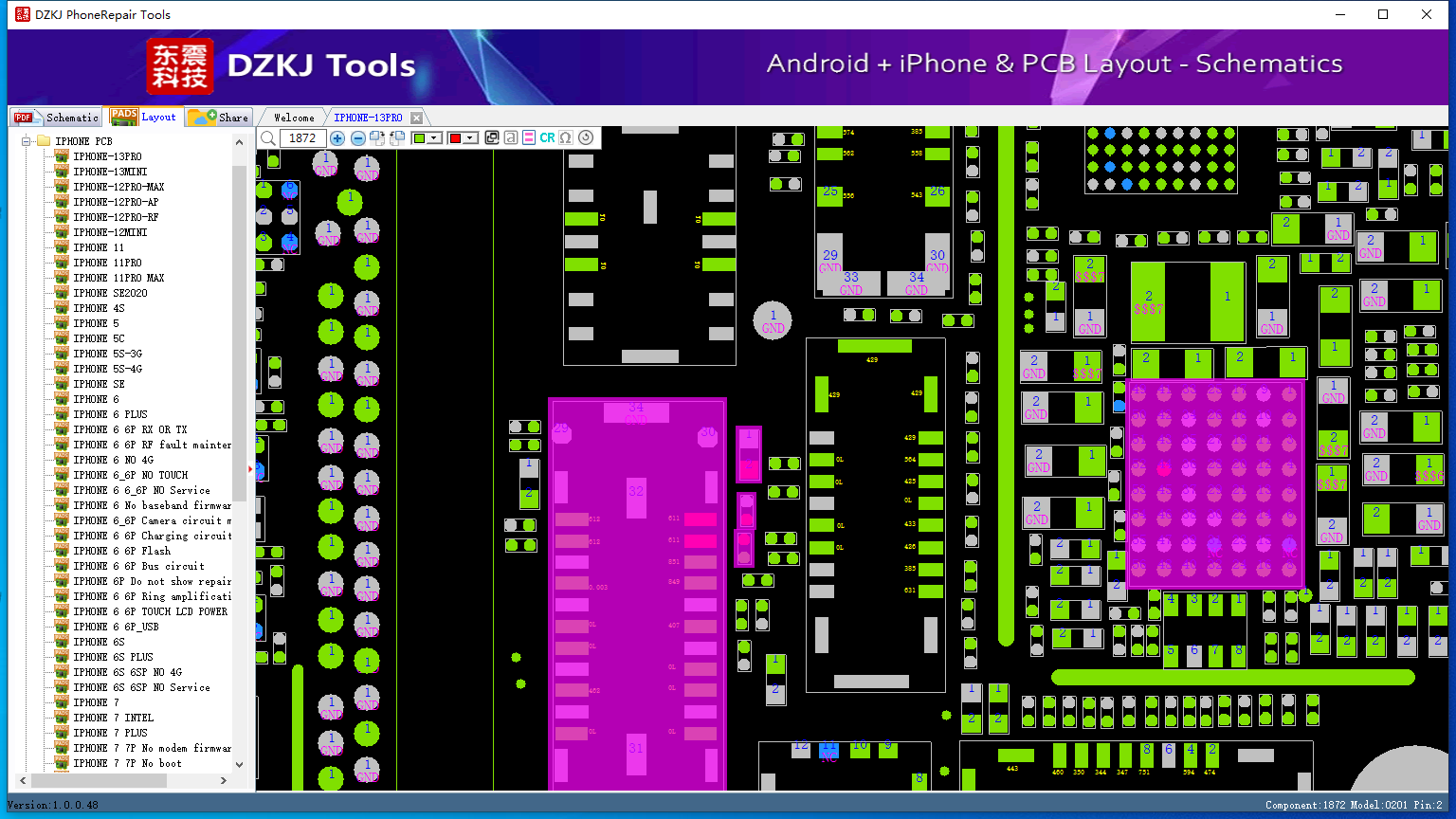This screenshot has width=1456, height=819.
Task: Select IPHONE 6 6P Flash item
Action: 121,551
